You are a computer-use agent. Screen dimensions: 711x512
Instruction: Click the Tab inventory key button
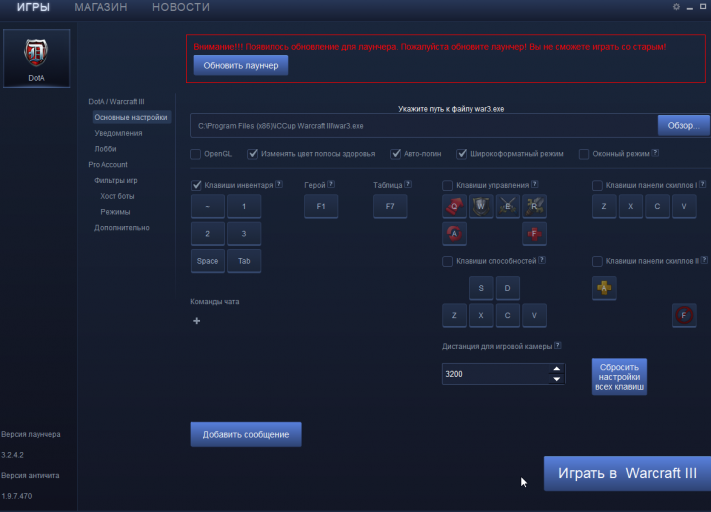[x=244, y=261]
